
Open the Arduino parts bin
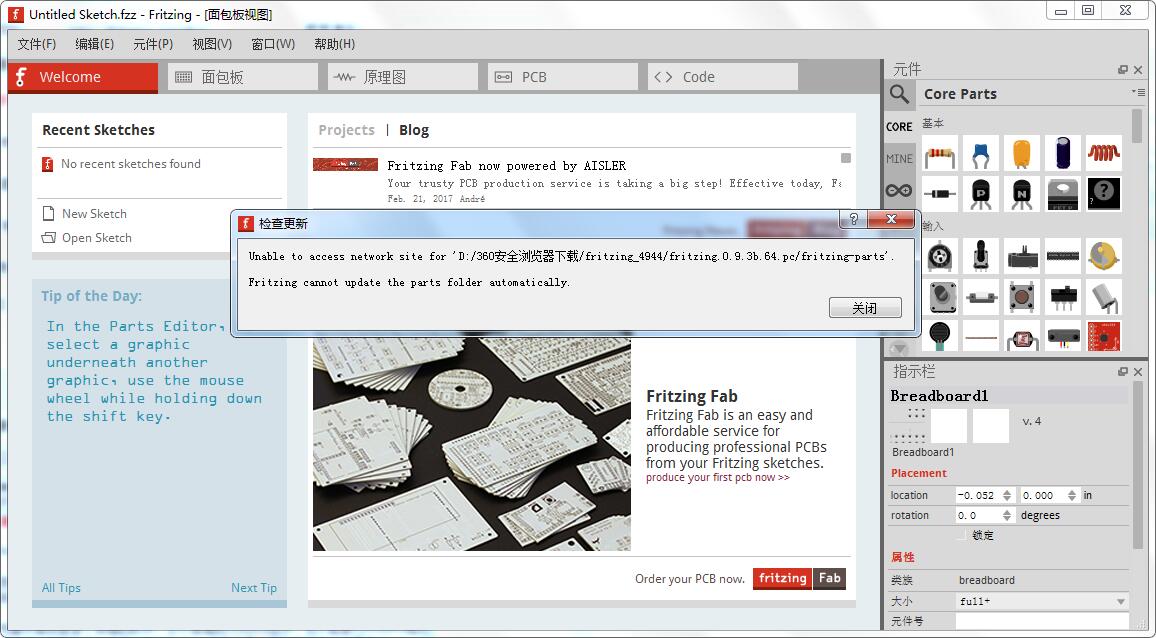pyautogui.click(x=899, y=190)
